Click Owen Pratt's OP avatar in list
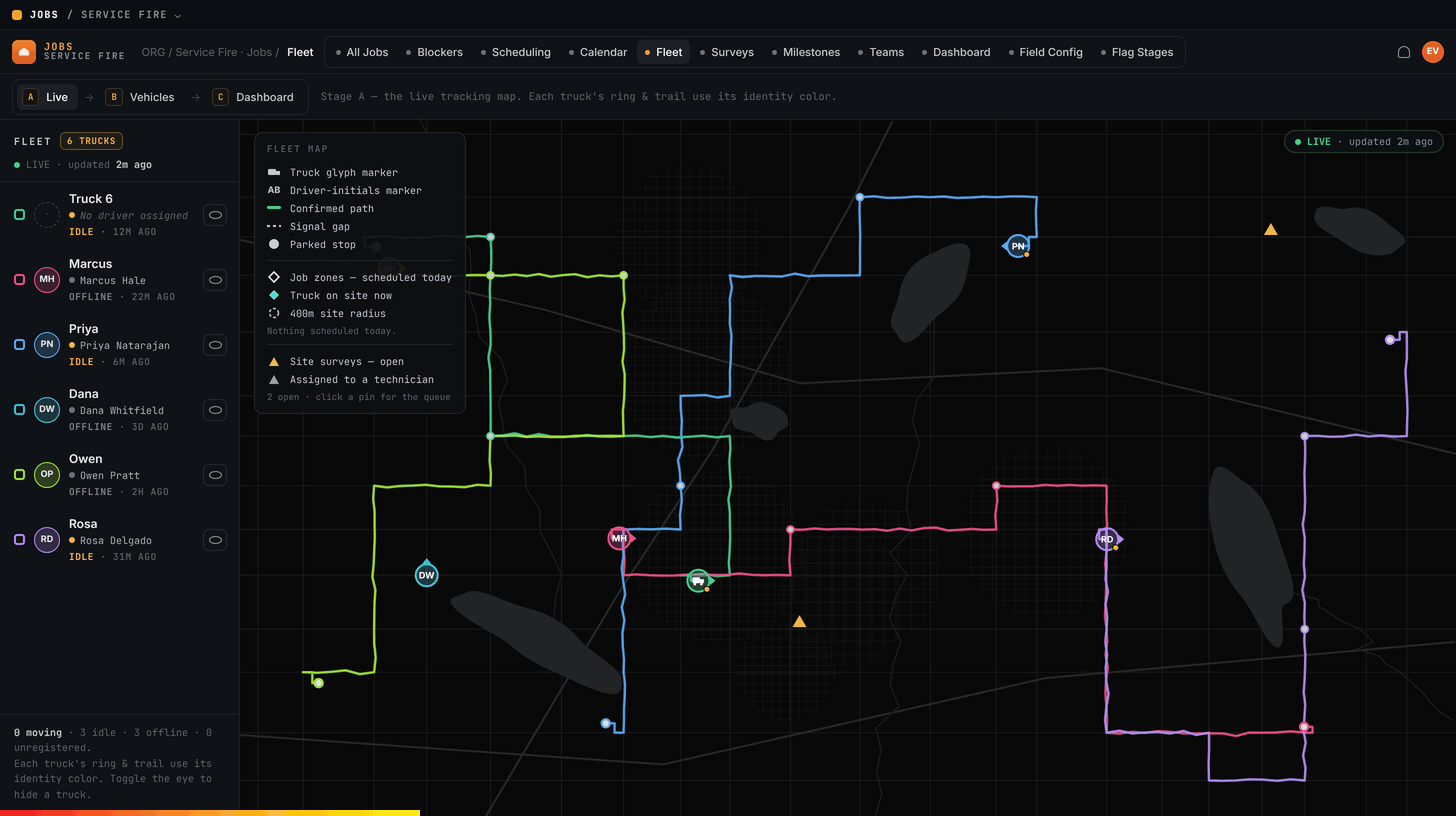This screenshot has height=816, width=1456. point(47,475)
